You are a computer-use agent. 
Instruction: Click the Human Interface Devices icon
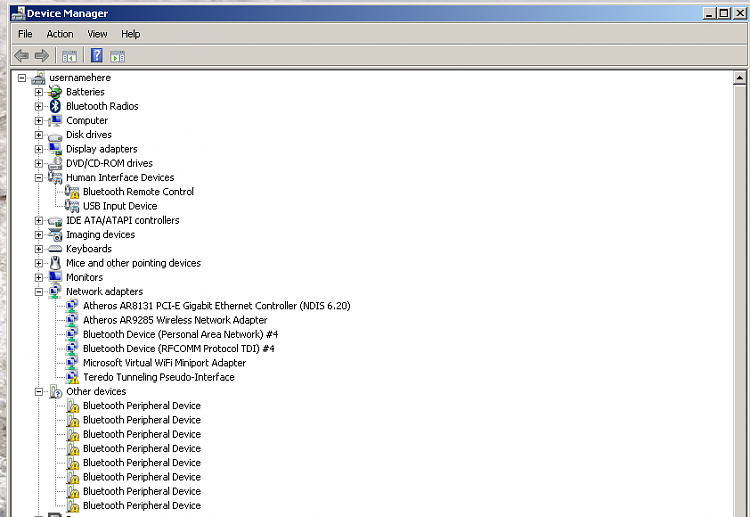[55, 177]
